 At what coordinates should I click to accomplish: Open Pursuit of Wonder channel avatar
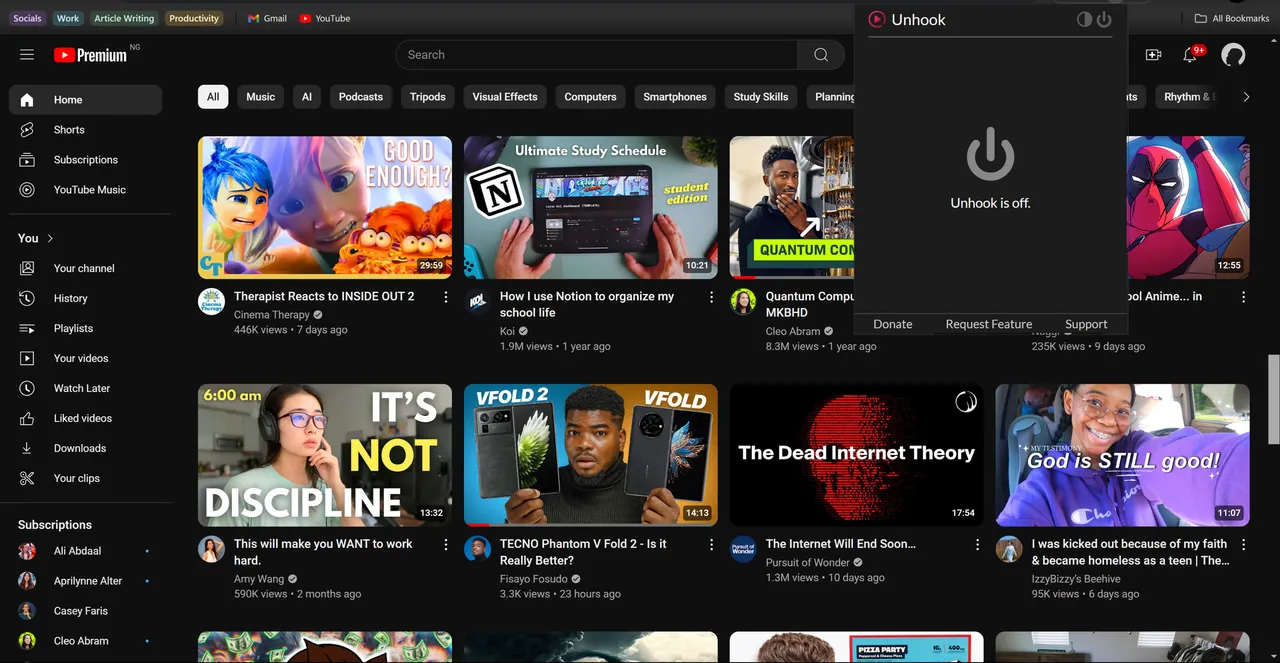click(x=743, y=549)
